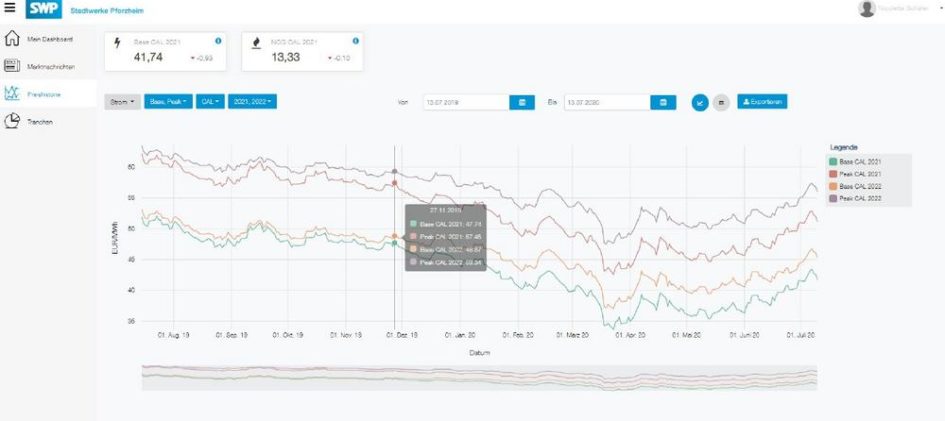Click the info icon on NCG CAL 2021 card
Image resolution: width=945 pixels, height=421 pixels.
(354, 41)
